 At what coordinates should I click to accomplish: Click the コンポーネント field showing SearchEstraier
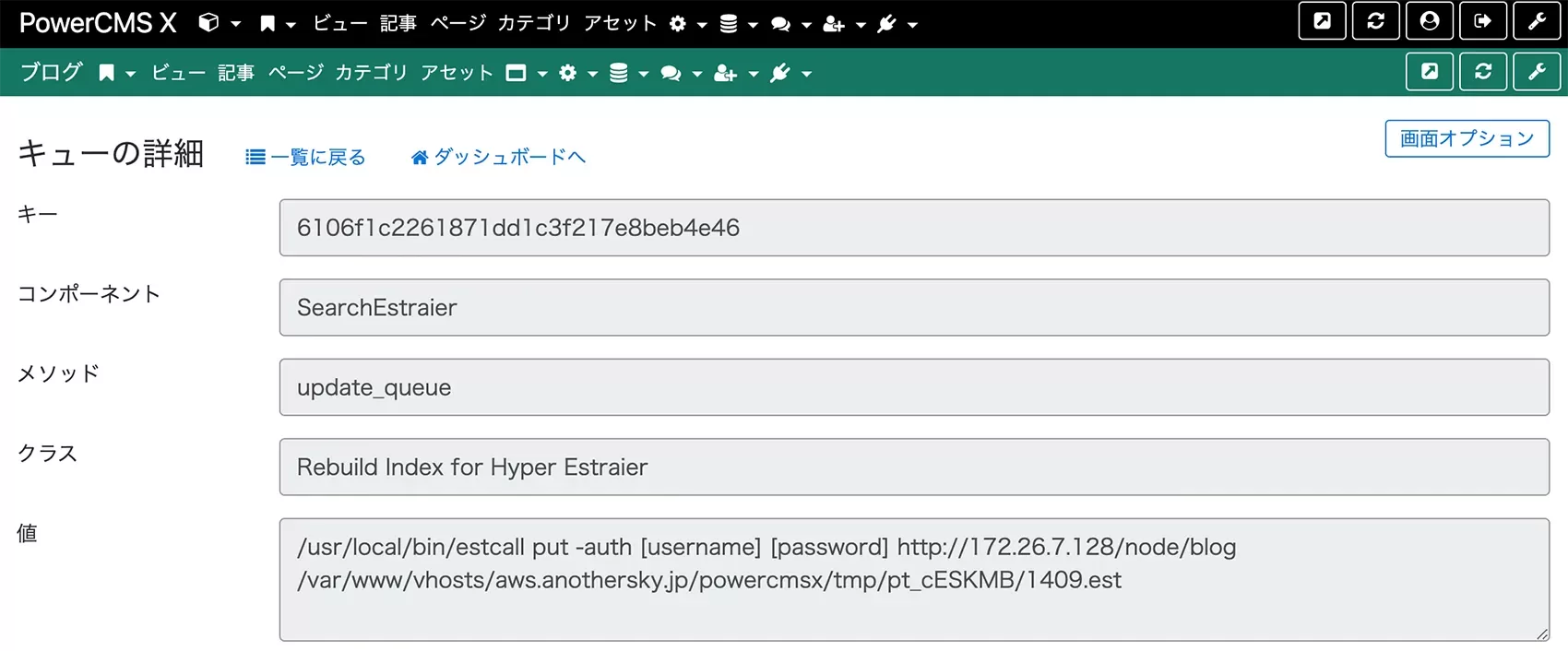click(x=914, y=308)
